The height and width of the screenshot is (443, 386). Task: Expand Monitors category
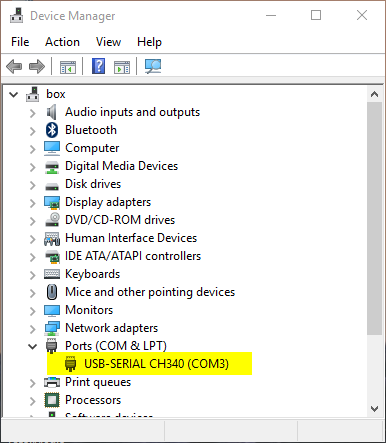tap(33, 311)
